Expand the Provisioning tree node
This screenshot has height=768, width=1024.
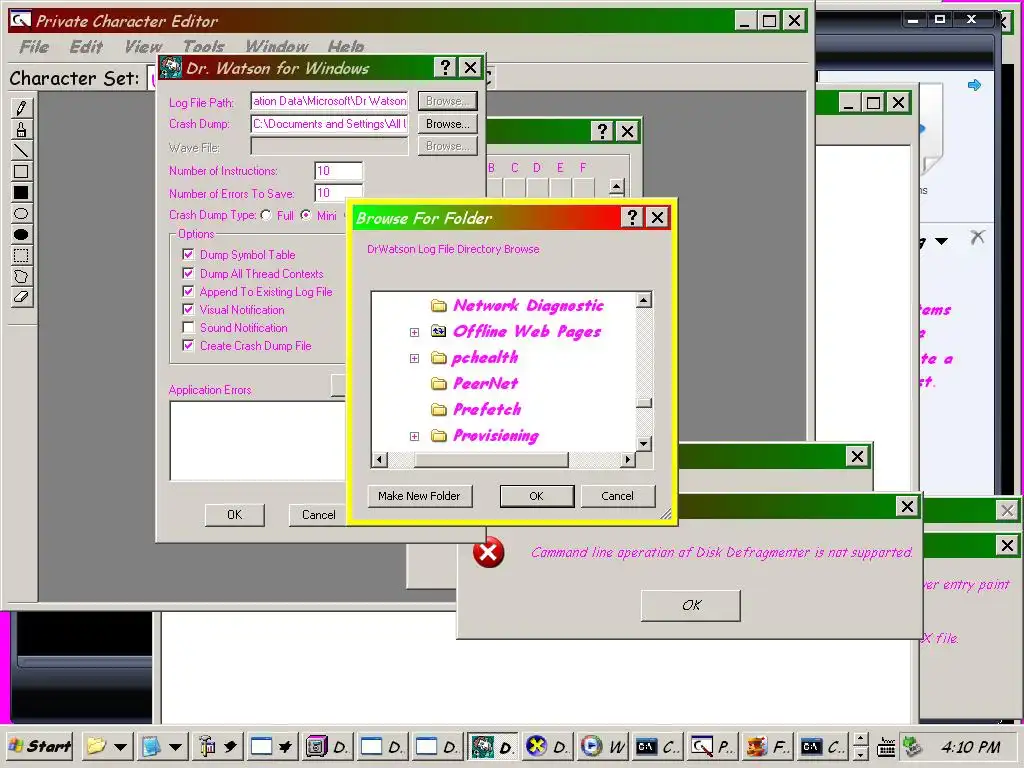click(414, 436)
